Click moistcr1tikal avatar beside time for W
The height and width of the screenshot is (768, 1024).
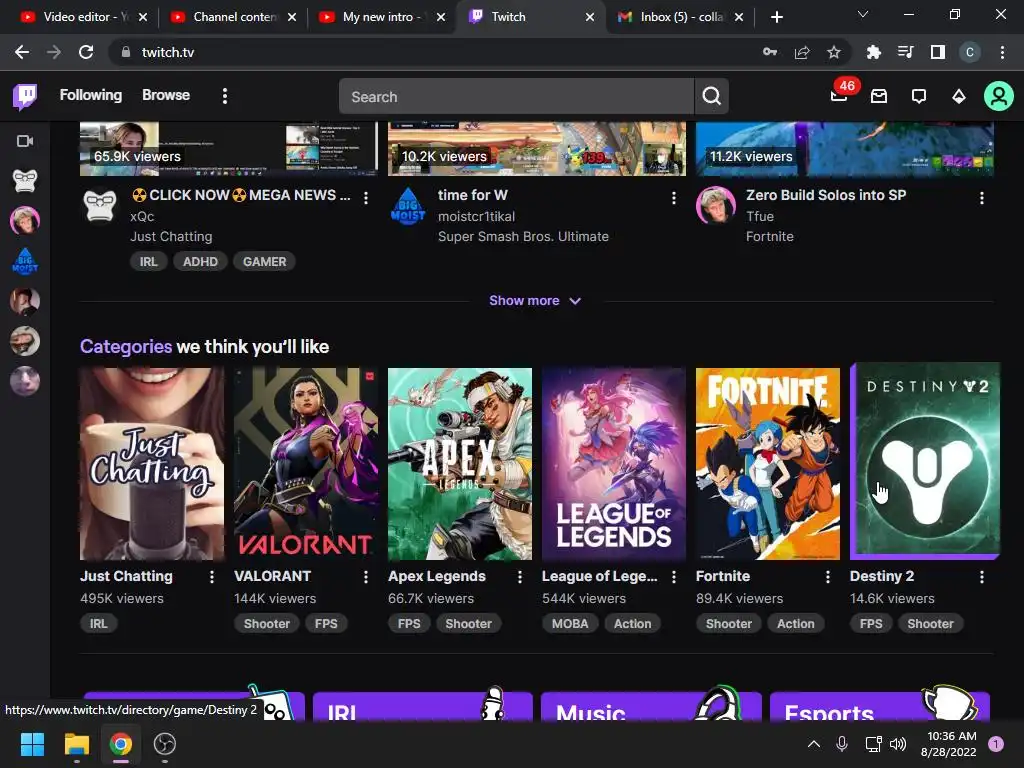[x=408, y=205]
